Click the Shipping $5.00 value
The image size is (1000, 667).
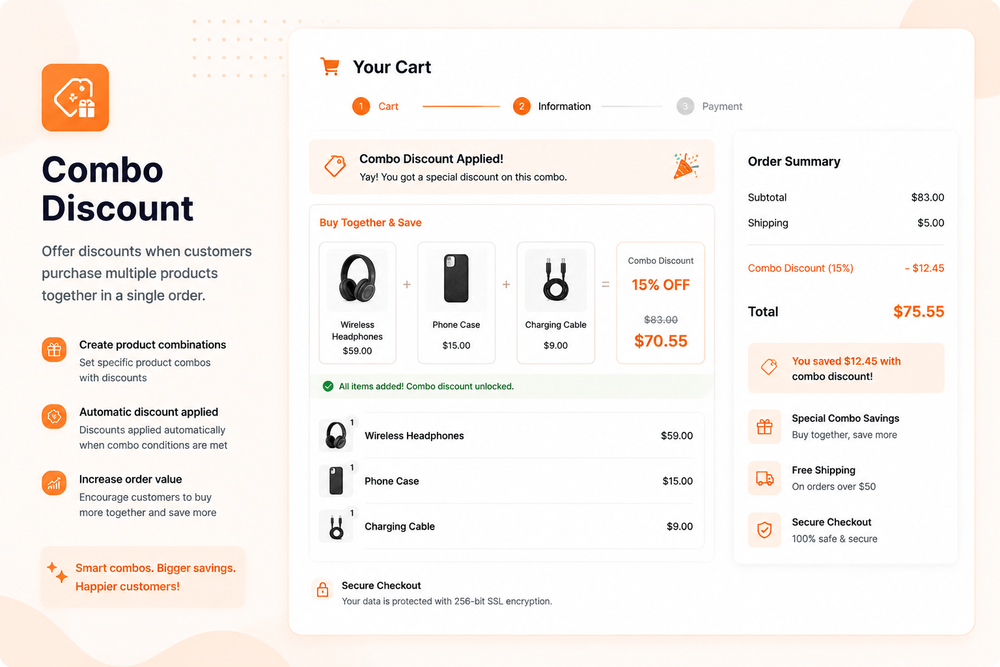[931, 223]
